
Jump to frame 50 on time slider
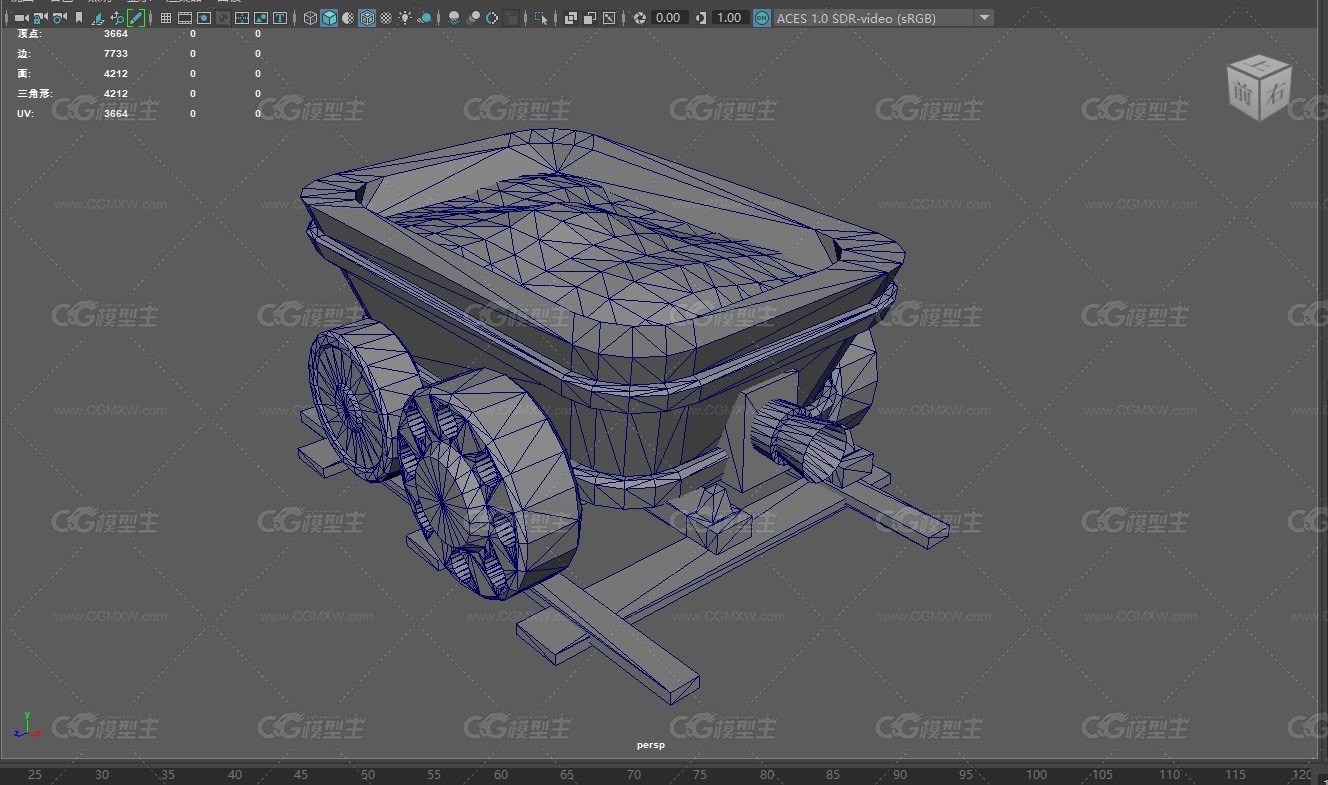pos(368,775)
